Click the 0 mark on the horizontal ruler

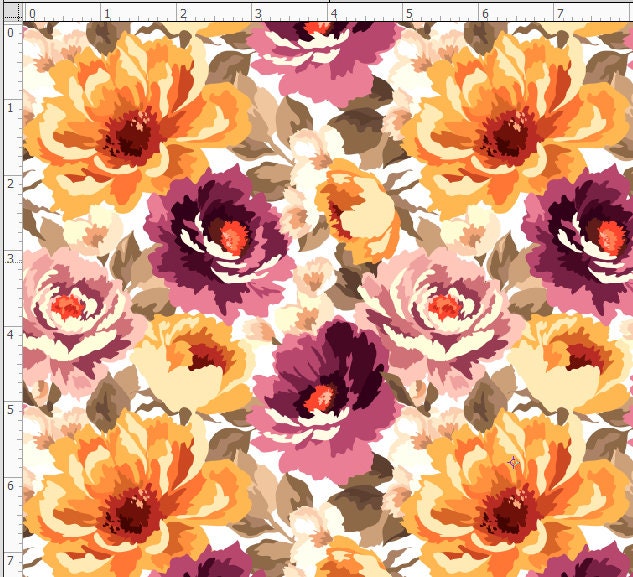(32, 14)
